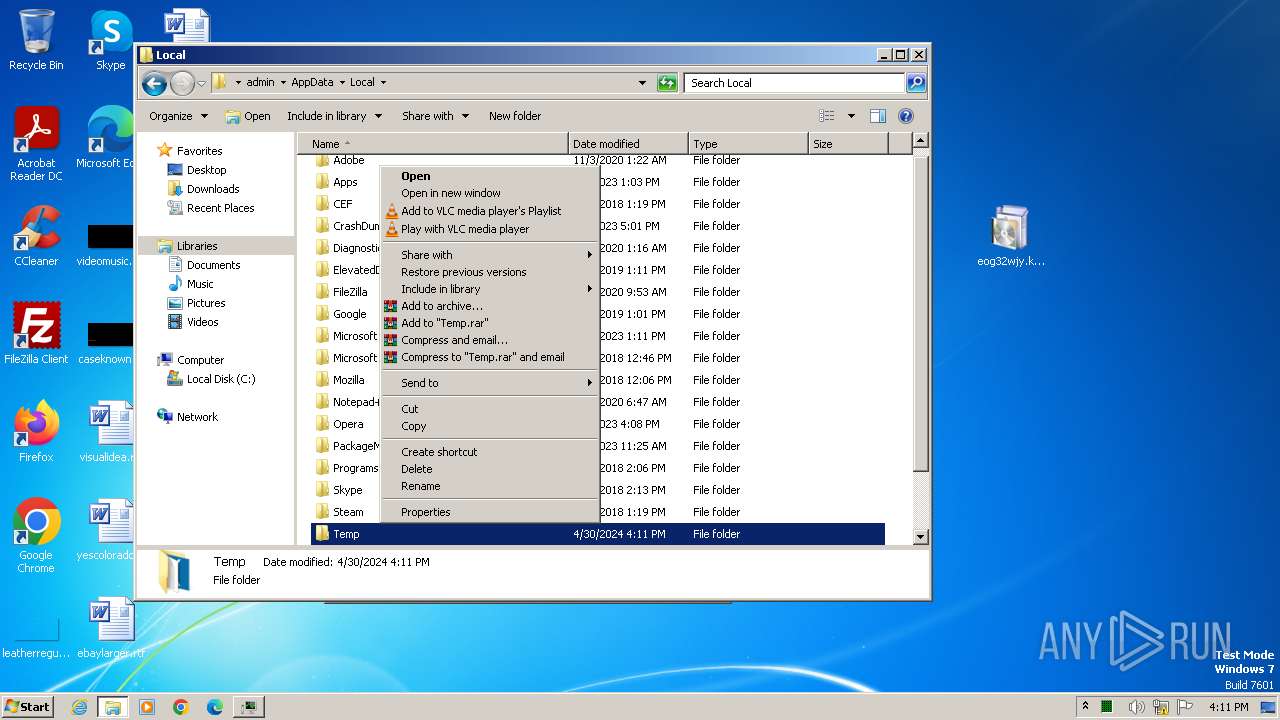
Task: Open Windows Media Player taskbar icon
Action: tap(147, 707)
